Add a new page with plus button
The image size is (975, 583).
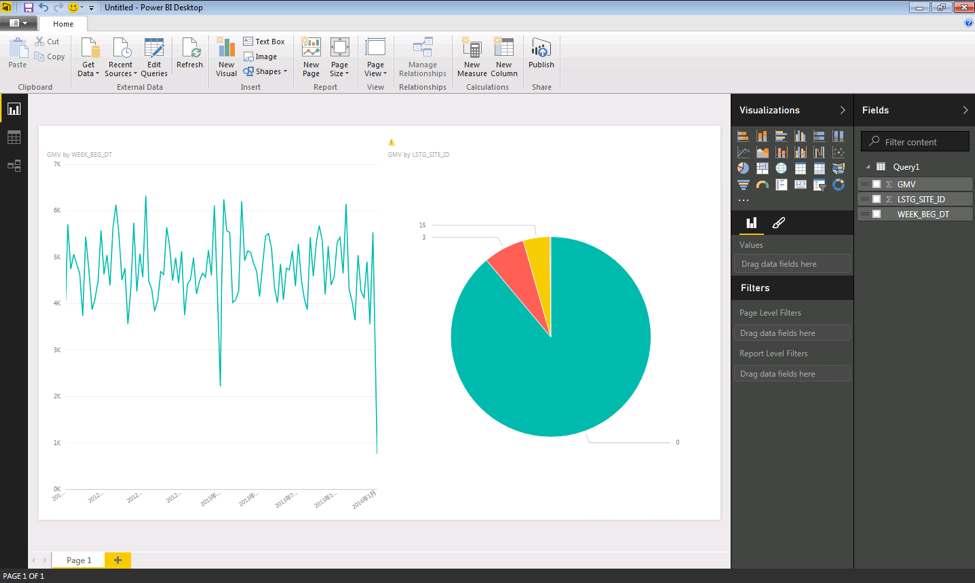117,560
